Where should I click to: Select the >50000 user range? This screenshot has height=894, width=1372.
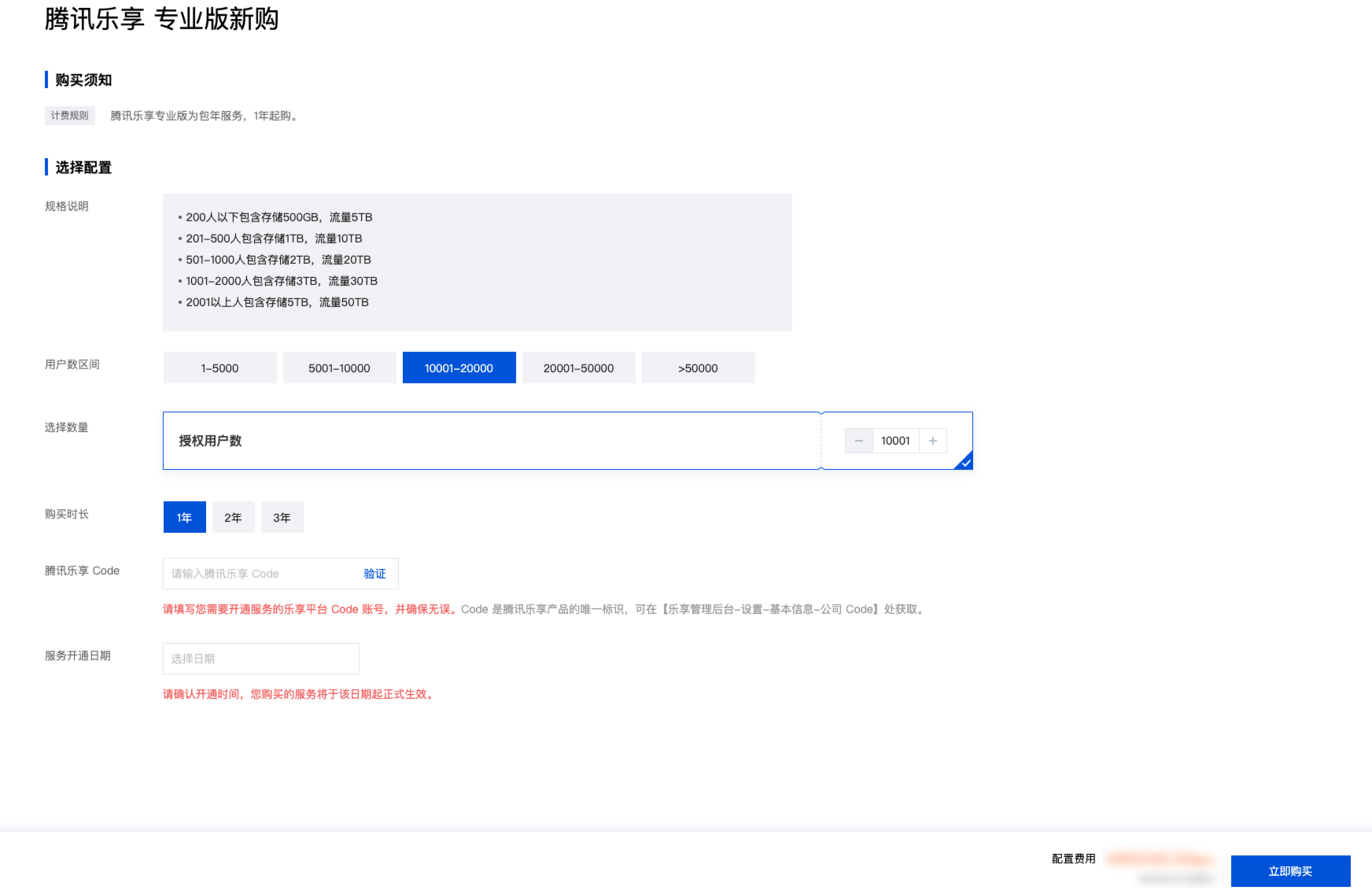point(699,368)
